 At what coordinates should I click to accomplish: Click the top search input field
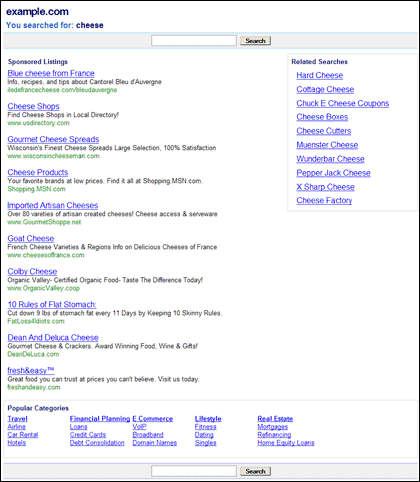(194, 41)
